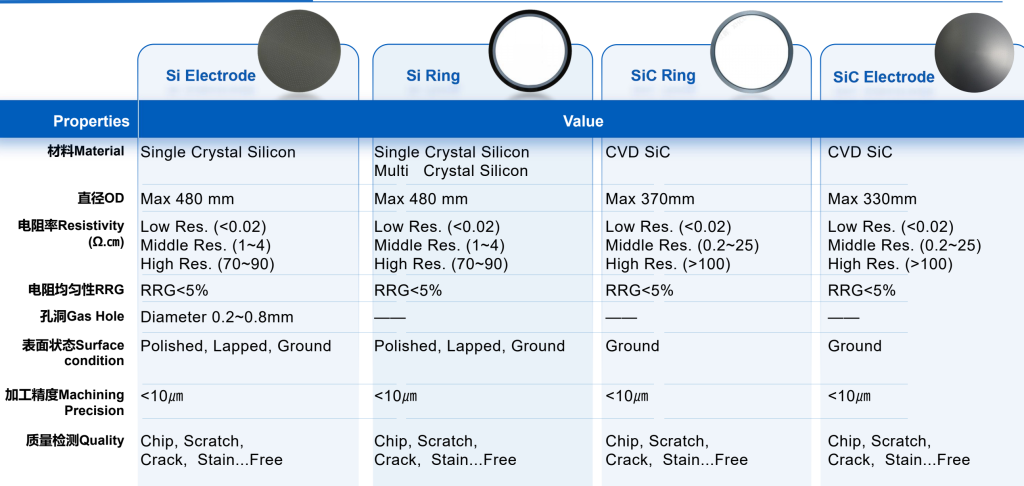Click the Machining Precision row label
Viewport: 1024px width, 486px height.
pyautogui.click(x=65, y=402)
